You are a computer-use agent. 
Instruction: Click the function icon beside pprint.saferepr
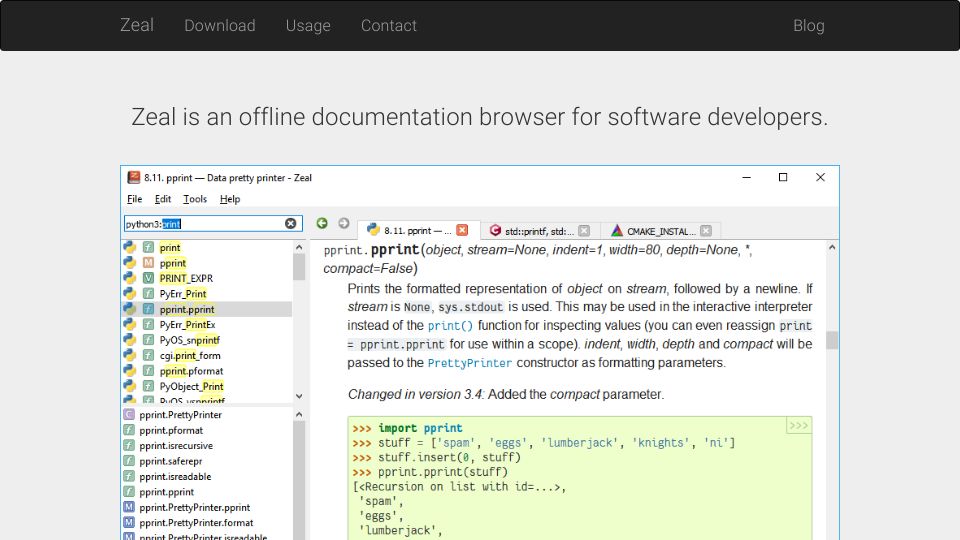pyautogui.click(x=129, y=460)
